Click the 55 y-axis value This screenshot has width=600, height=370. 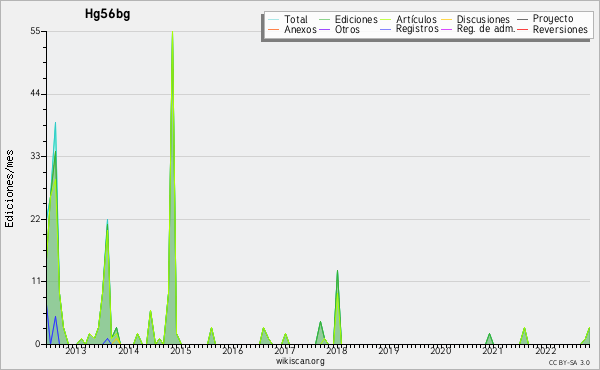point(36,31)
